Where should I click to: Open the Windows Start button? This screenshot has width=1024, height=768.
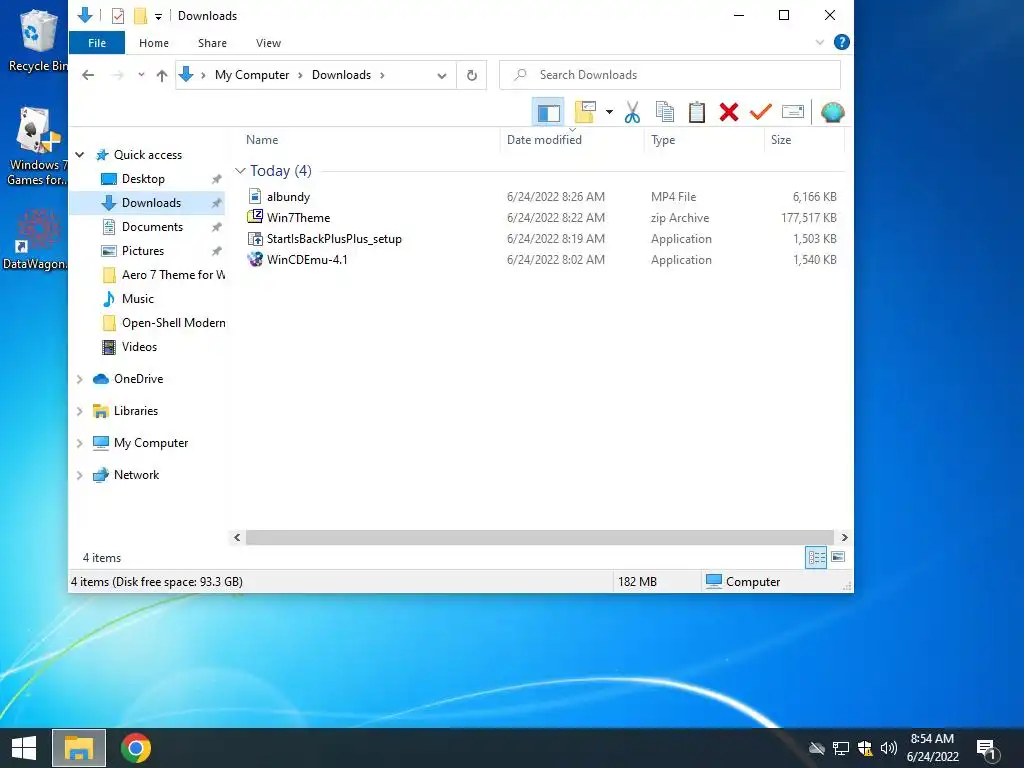[x=24, y=748]
